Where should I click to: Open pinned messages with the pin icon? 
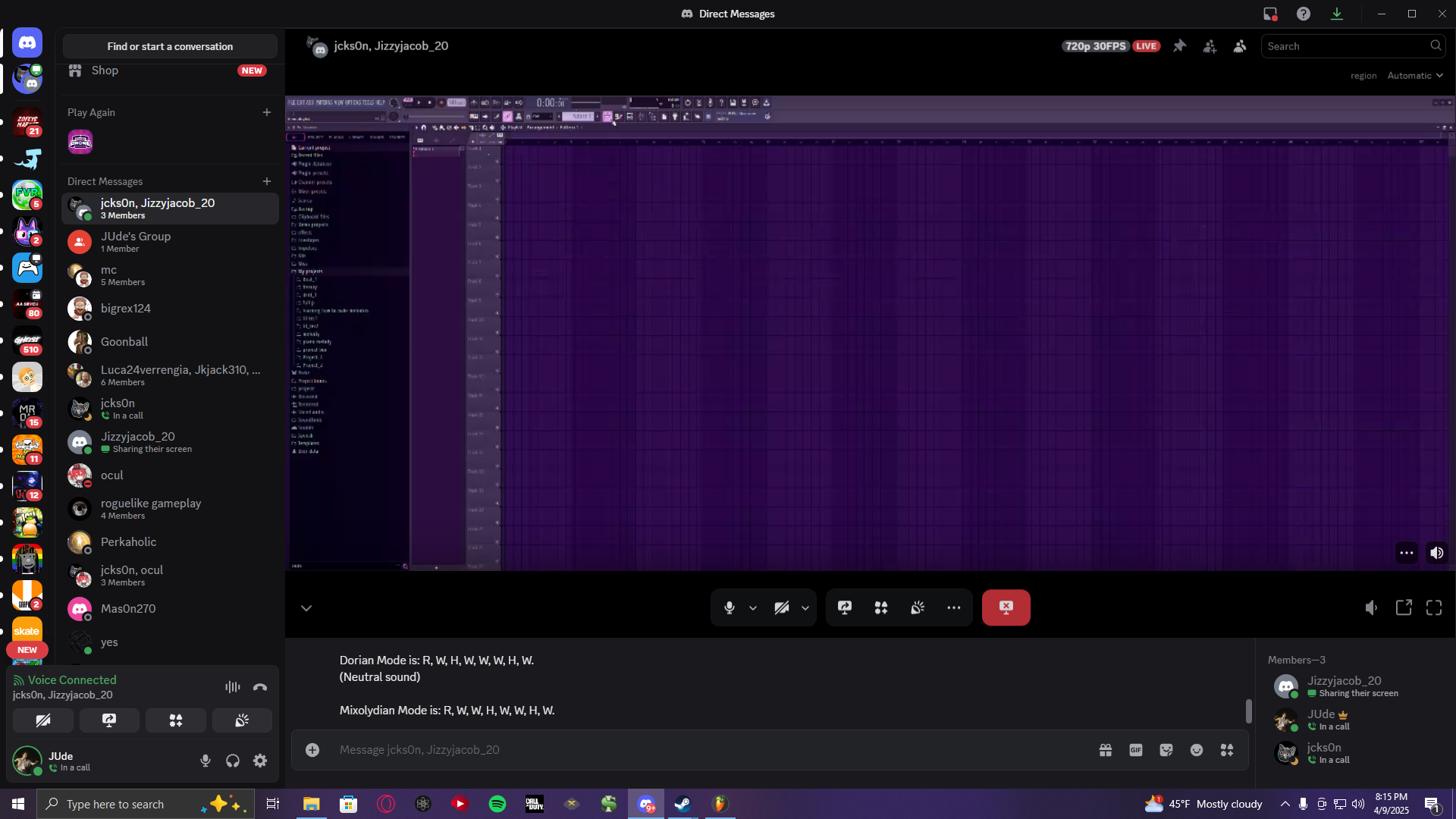coord(1179,46)
